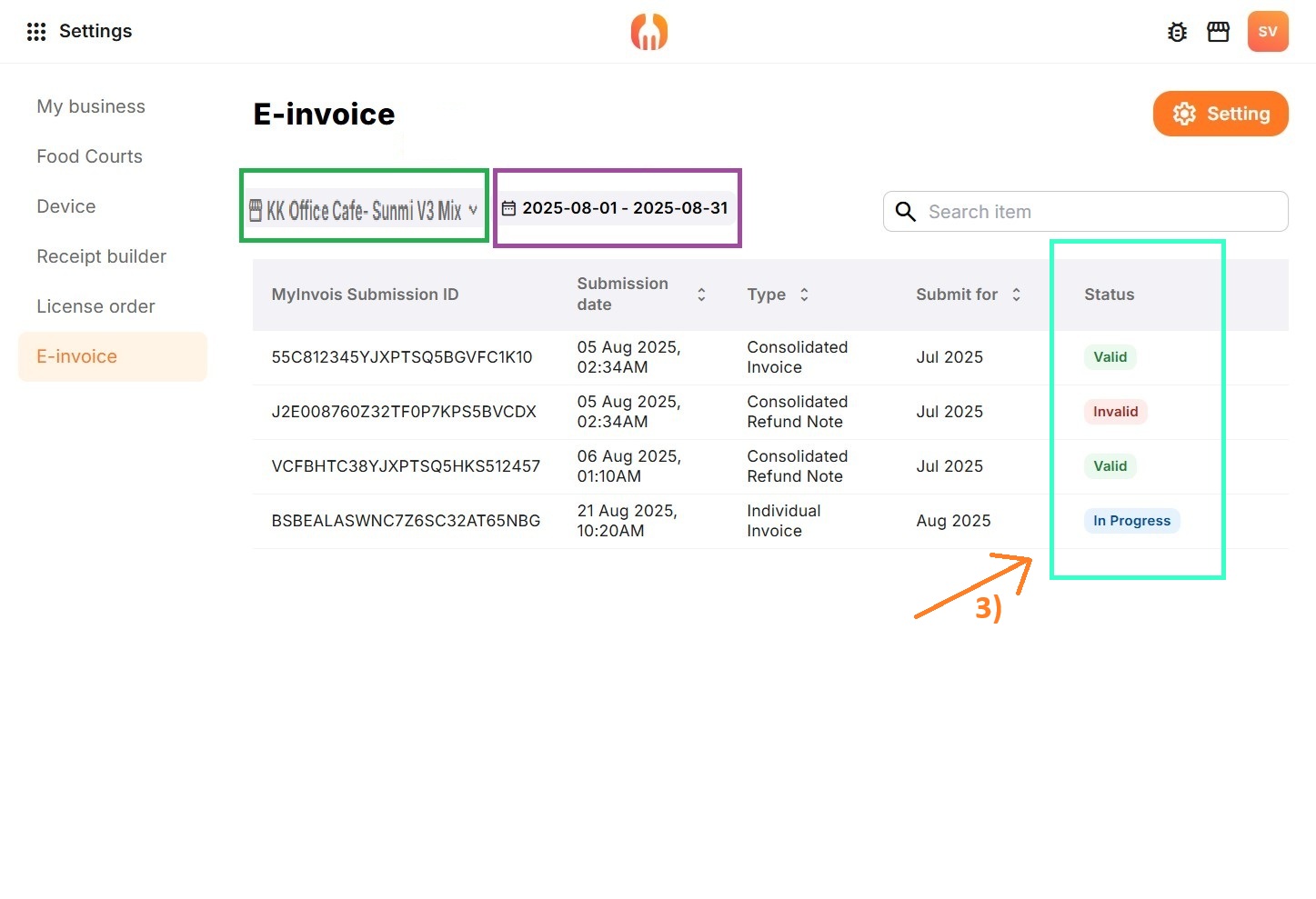The height and width of the screenshot is (899, 1316).
Task: Open License order in sidebar
Action: coord(95,306)
